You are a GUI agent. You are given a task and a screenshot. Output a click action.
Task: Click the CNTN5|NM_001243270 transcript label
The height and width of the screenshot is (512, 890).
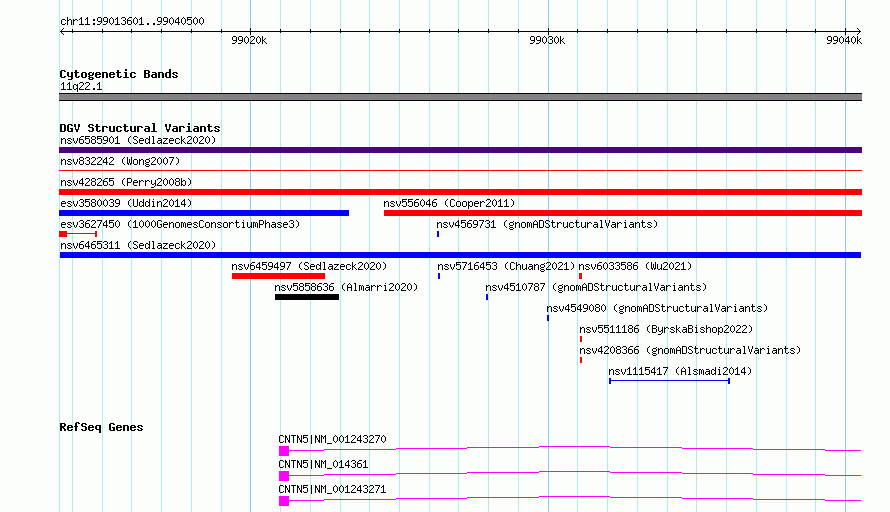click(332, 439)
